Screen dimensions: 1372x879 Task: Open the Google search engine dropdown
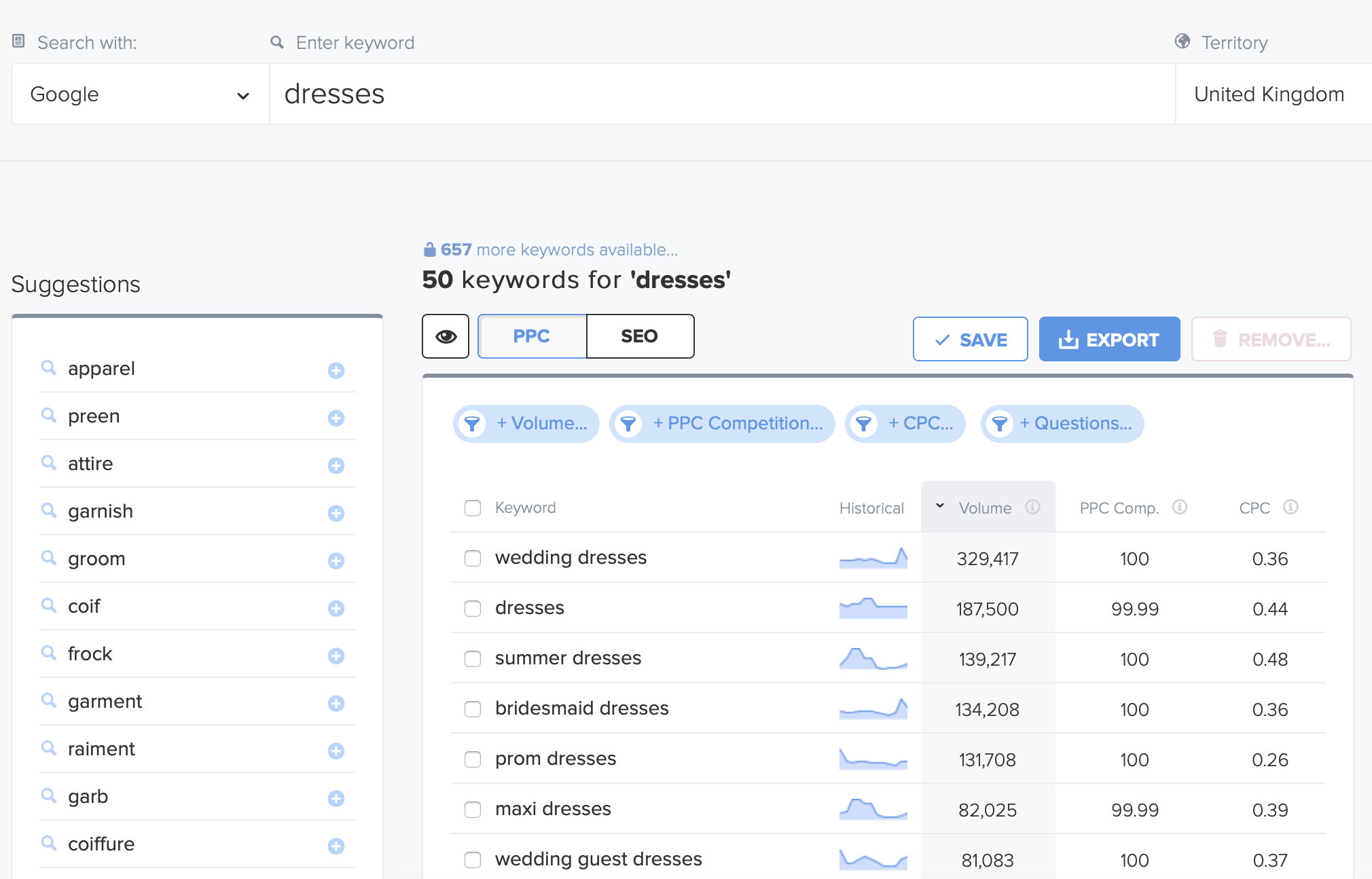pos(141,94)
